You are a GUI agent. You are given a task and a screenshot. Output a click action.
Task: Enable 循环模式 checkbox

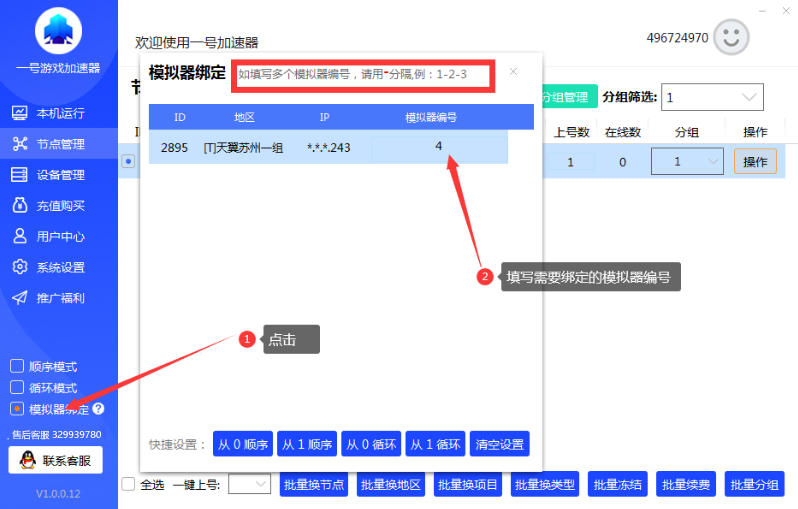tap(17, 387)
